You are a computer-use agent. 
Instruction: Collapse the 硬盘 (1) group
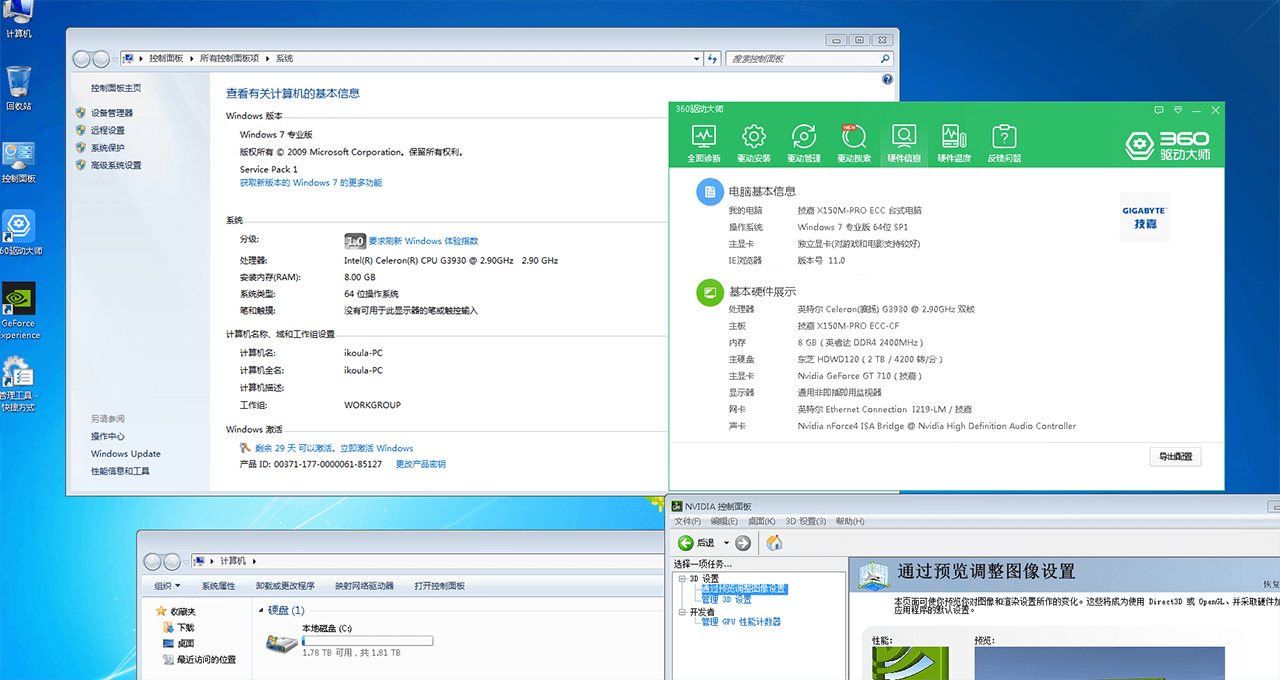(x=262, y=610)
